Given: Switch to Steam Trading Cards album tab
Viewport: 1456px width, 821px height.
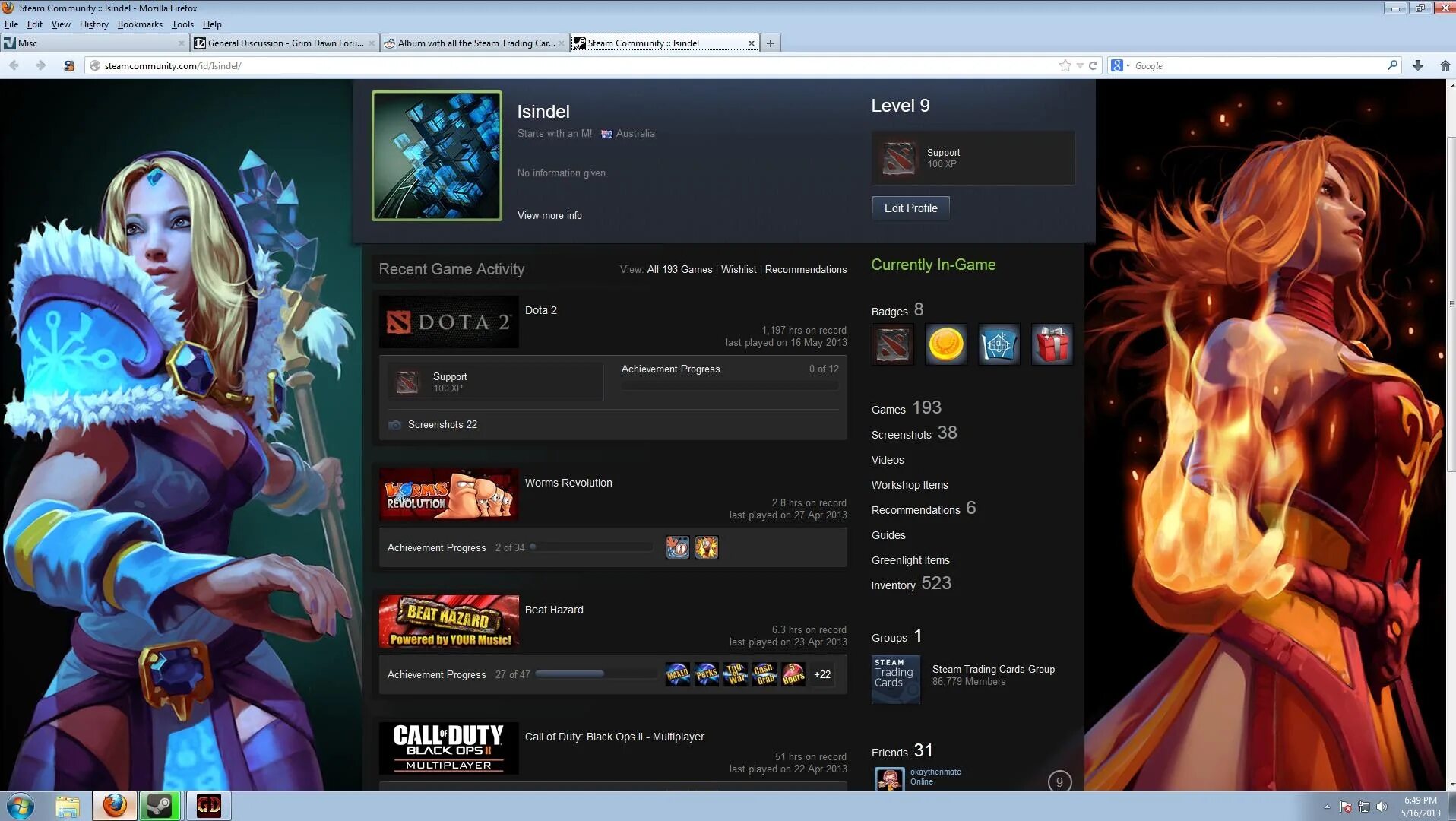Looking at the screenshot, I should [x=475, y=43].
